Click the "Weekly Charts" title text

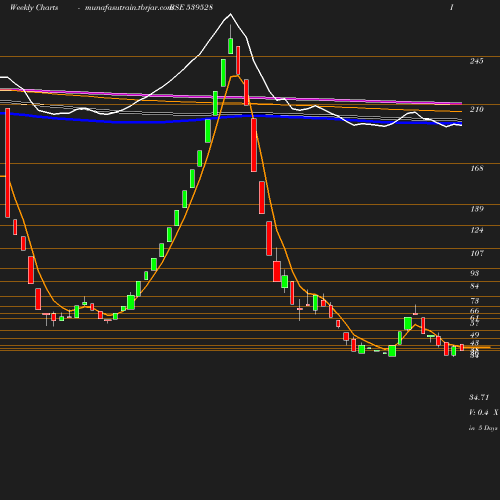[x=34, y=7]
